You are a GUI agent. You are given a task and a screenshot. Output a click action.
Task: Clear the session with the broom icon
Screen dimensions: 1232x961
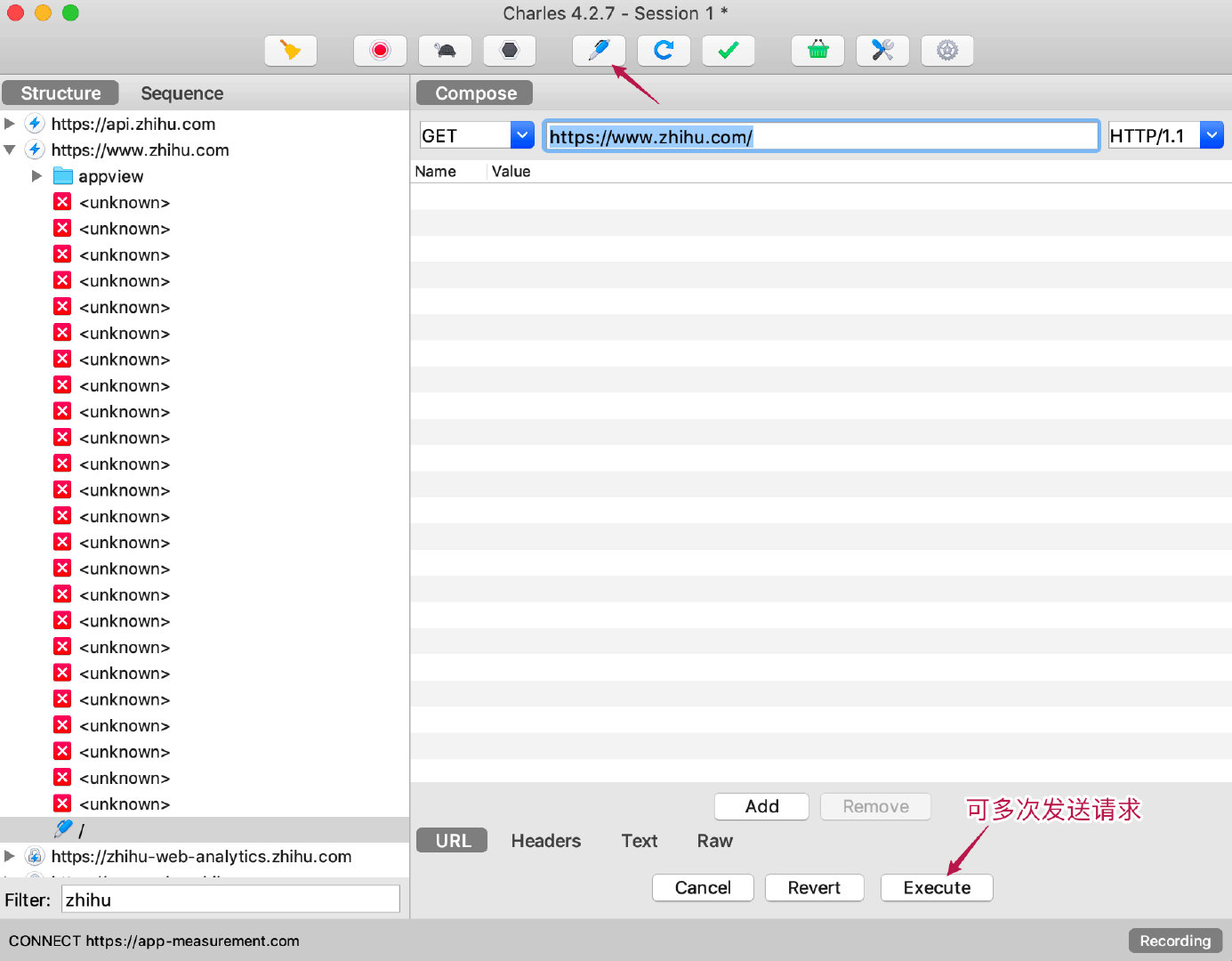[290, 51]
